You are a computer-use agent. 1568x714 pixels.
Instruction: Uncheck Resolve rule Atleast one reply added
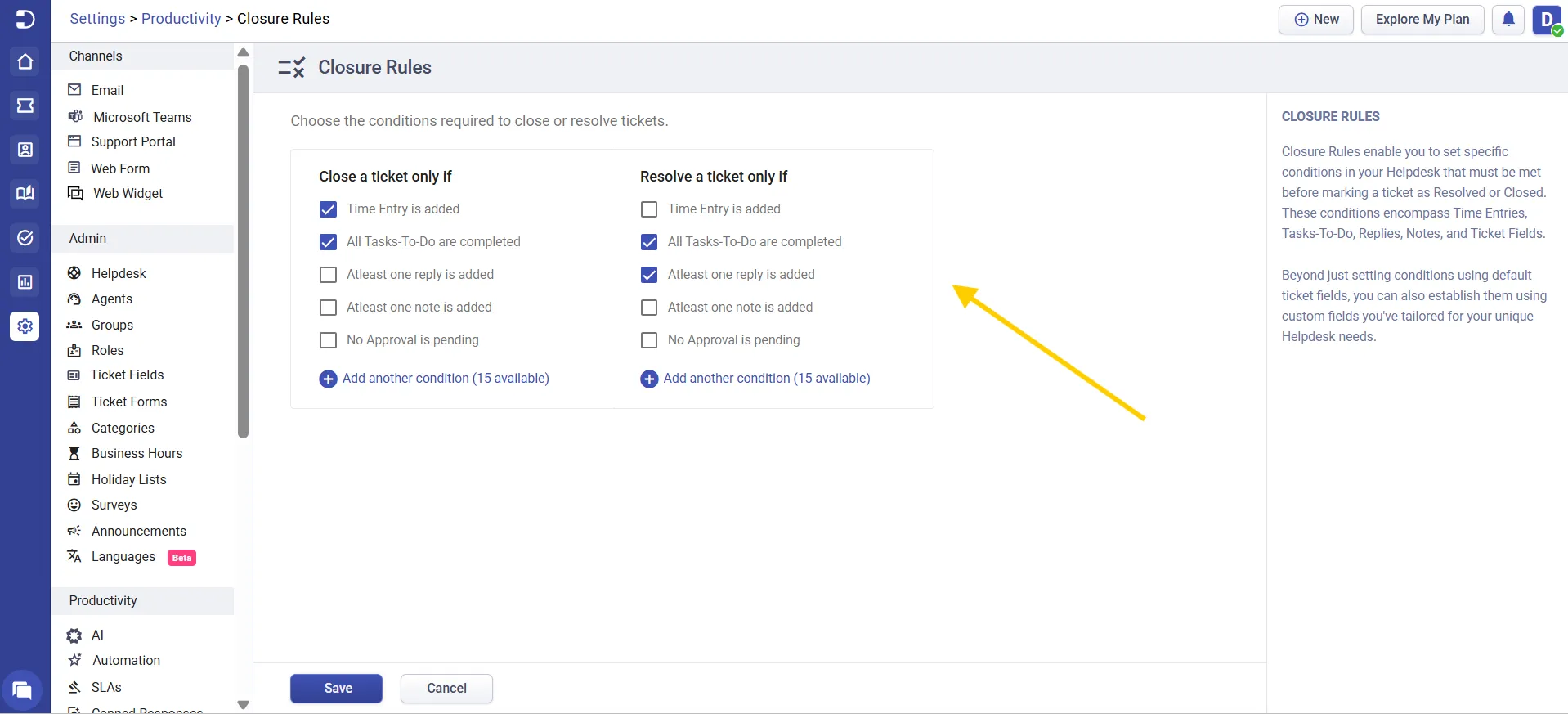tap(649, 275)
